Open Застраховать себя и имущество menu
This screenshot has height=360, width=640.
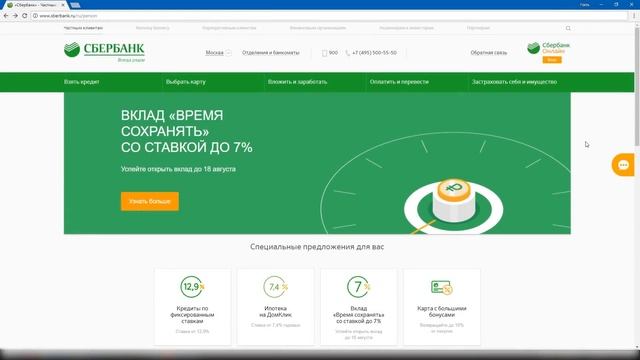[x=514, y=82]
